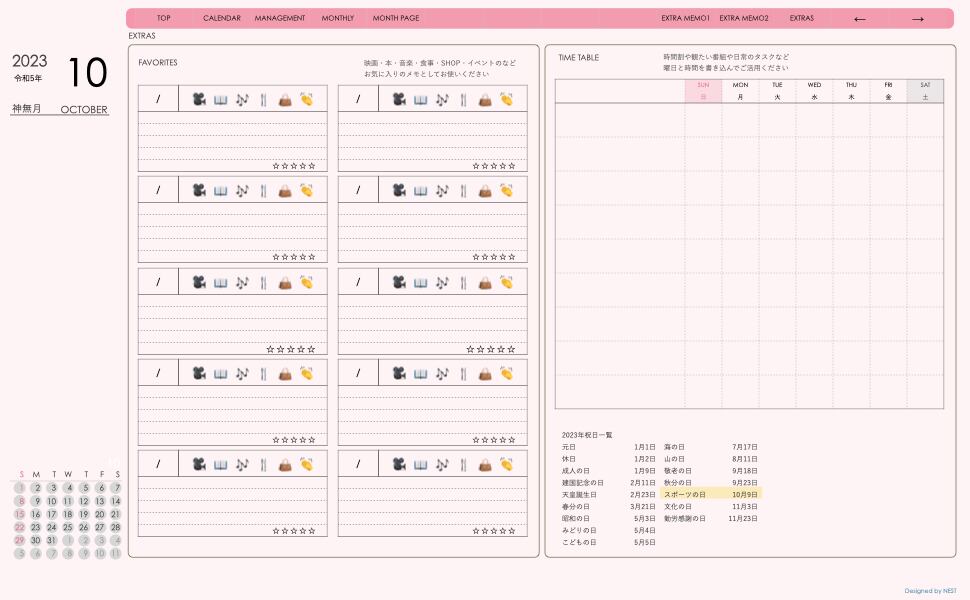The image size is (970, 600).
Task: Choose the fork and knife icon in the top-right favorites card
Action: click(463, 99)
